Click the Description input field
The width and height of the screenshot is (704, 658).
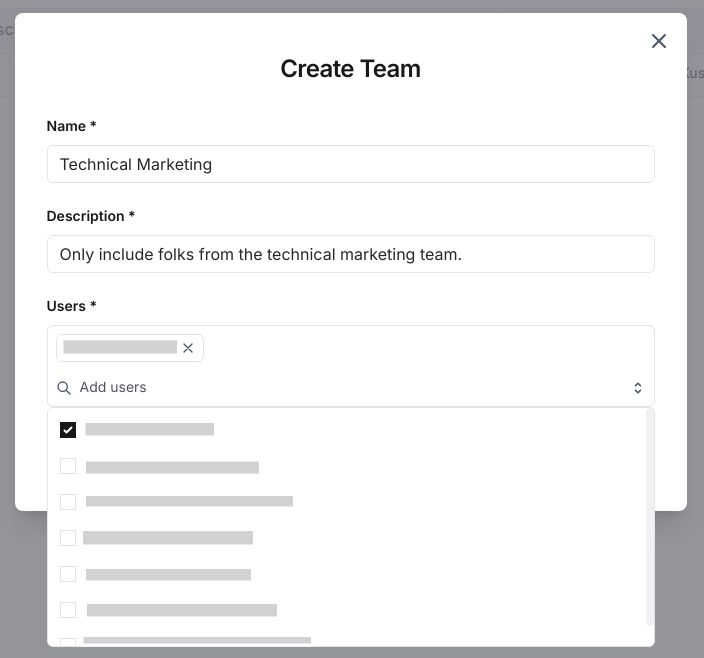[x=351, y=254]
